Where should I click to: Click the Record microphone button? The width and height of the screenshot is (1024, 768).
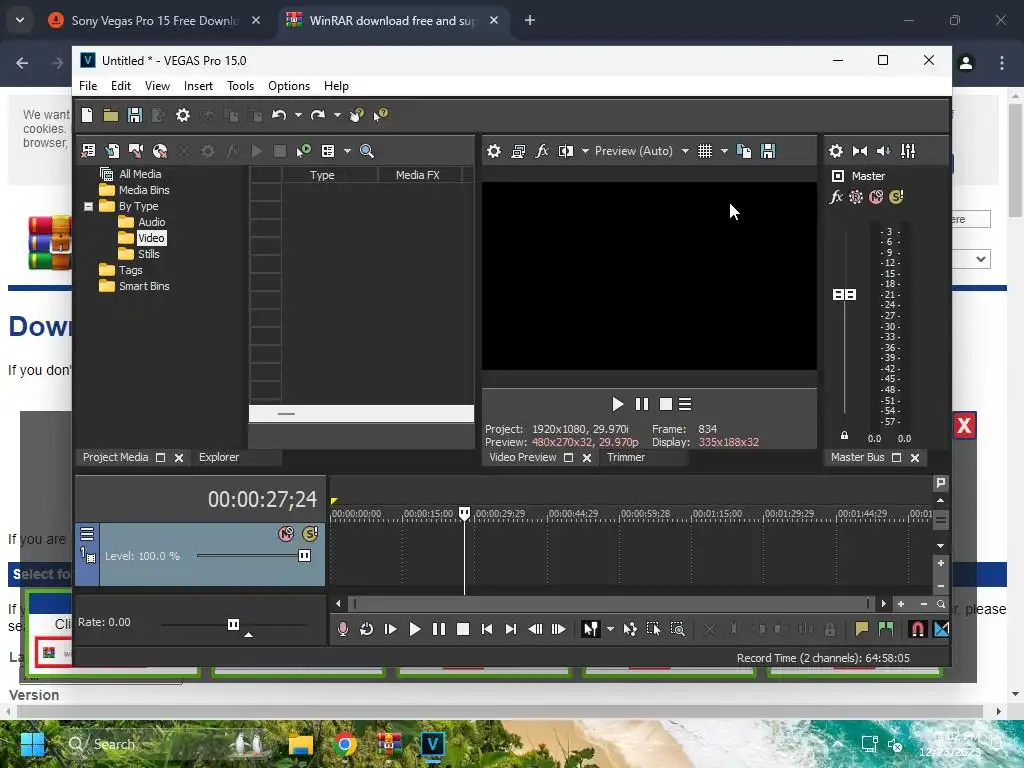(343, 629)
